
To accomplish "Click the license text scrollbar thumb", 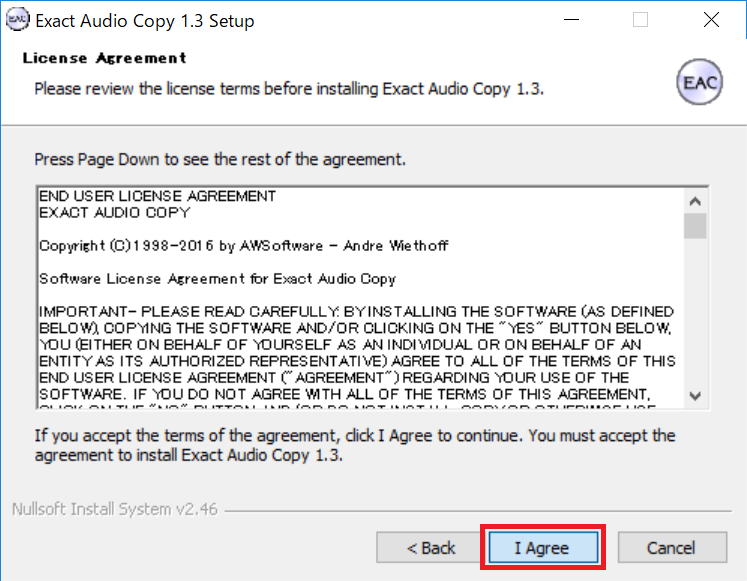I will (695, 226).
